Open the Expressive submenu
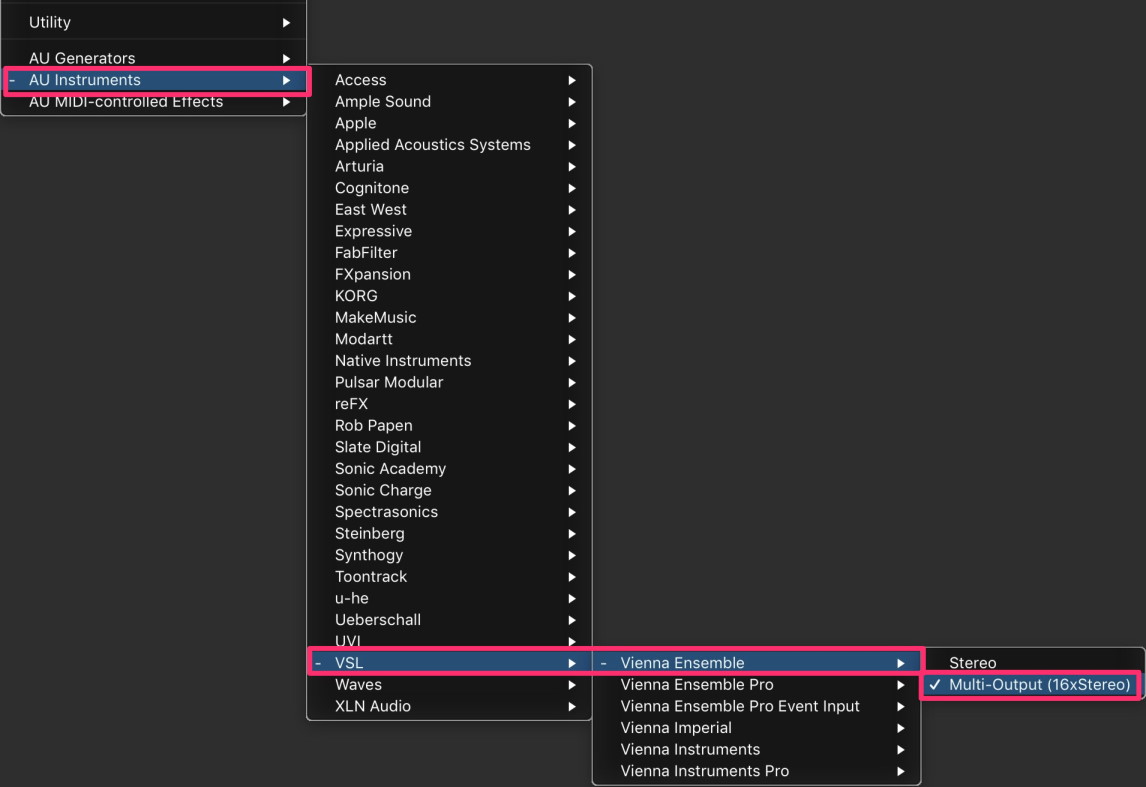Screen dimensions: 1146x787 click(x=449, y=231)
